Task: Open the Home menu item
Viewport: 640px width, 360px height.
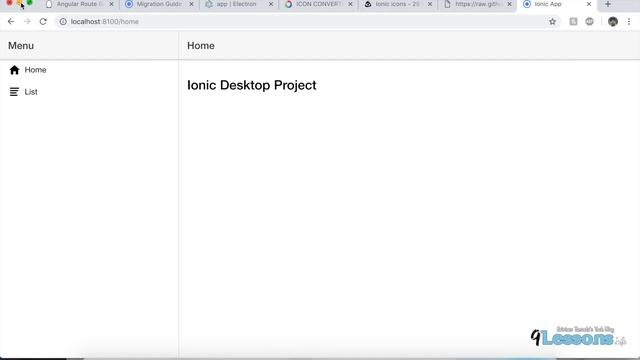Action: 89,70
